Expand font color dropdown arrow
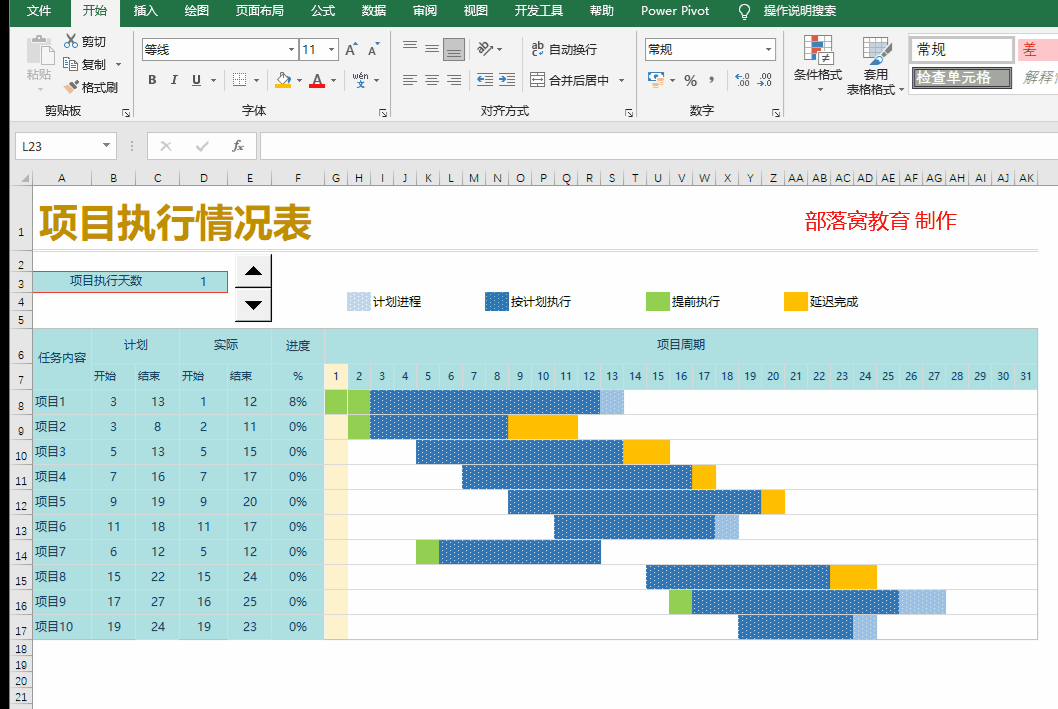Screen dimensions: 1058x709 333,80
